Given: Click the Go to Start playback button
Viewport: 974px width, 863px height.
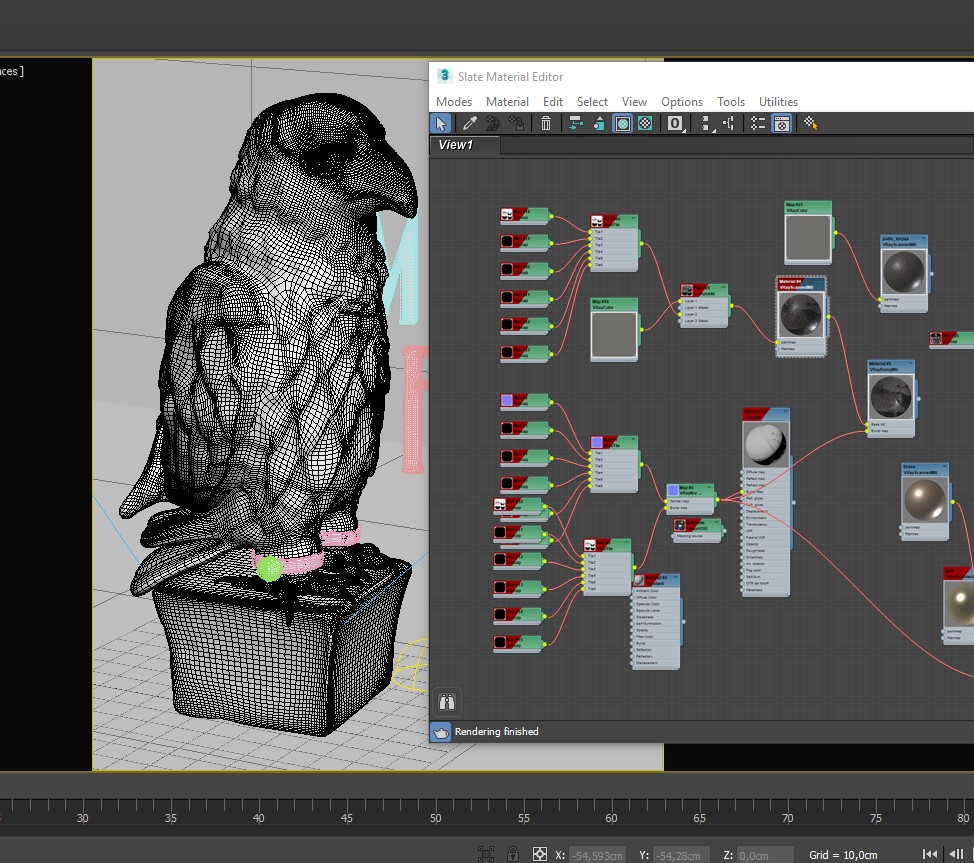Looking at the screenshot, I should pos(930,854).
